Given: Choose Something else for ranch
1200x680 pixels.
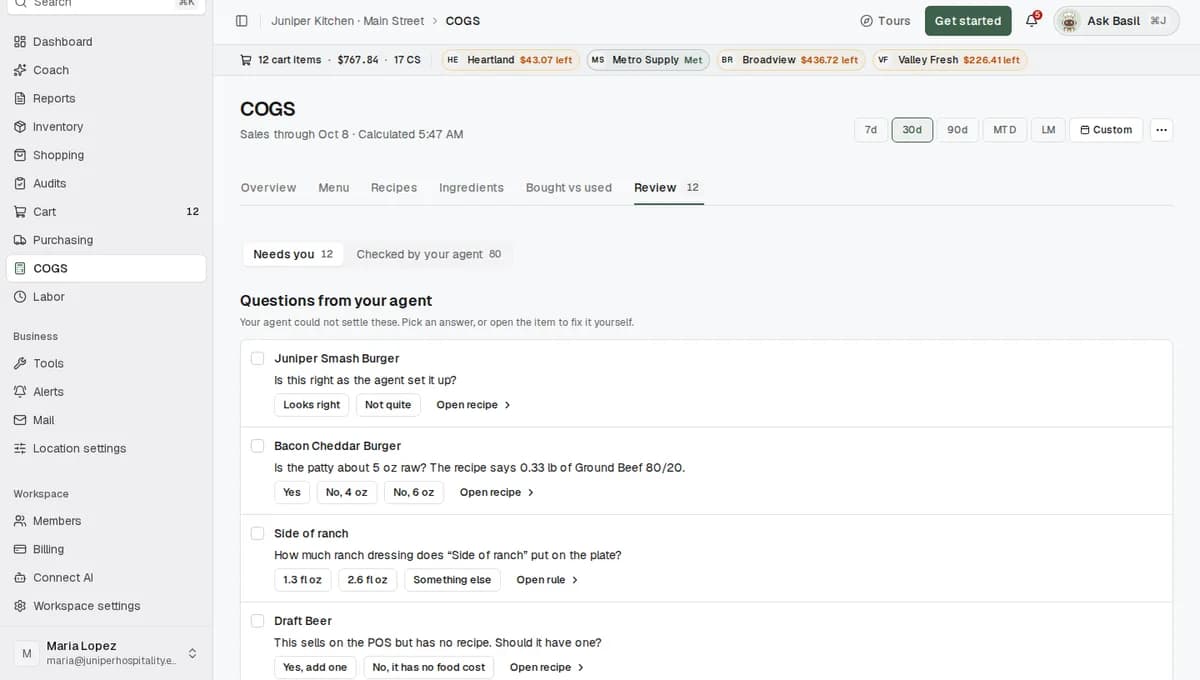Looking at the screenshot, I should (452, 580).
